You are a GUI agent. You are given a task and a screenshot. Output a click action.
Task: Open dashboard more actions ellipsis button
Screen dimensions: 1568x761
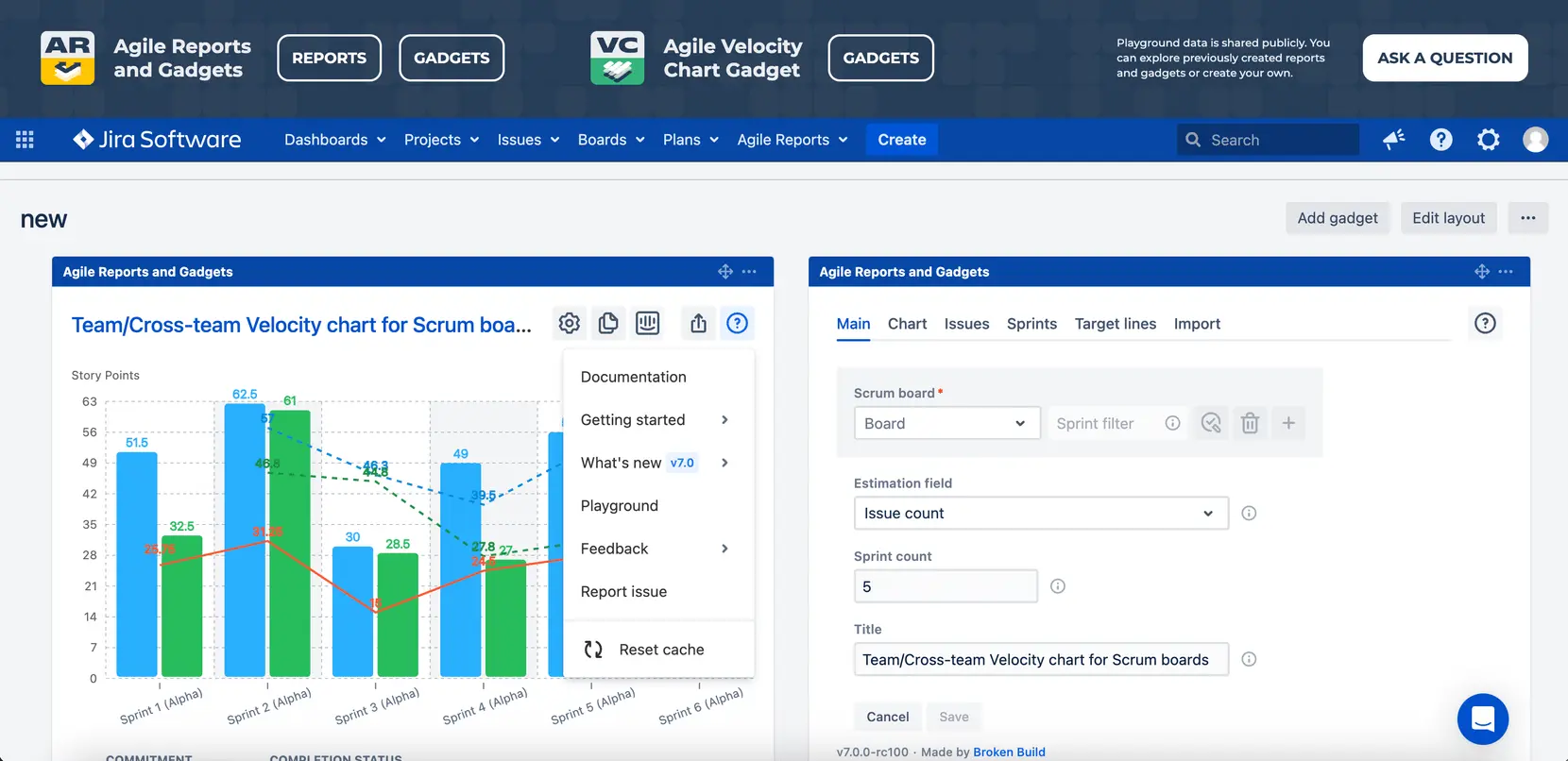1527,218
